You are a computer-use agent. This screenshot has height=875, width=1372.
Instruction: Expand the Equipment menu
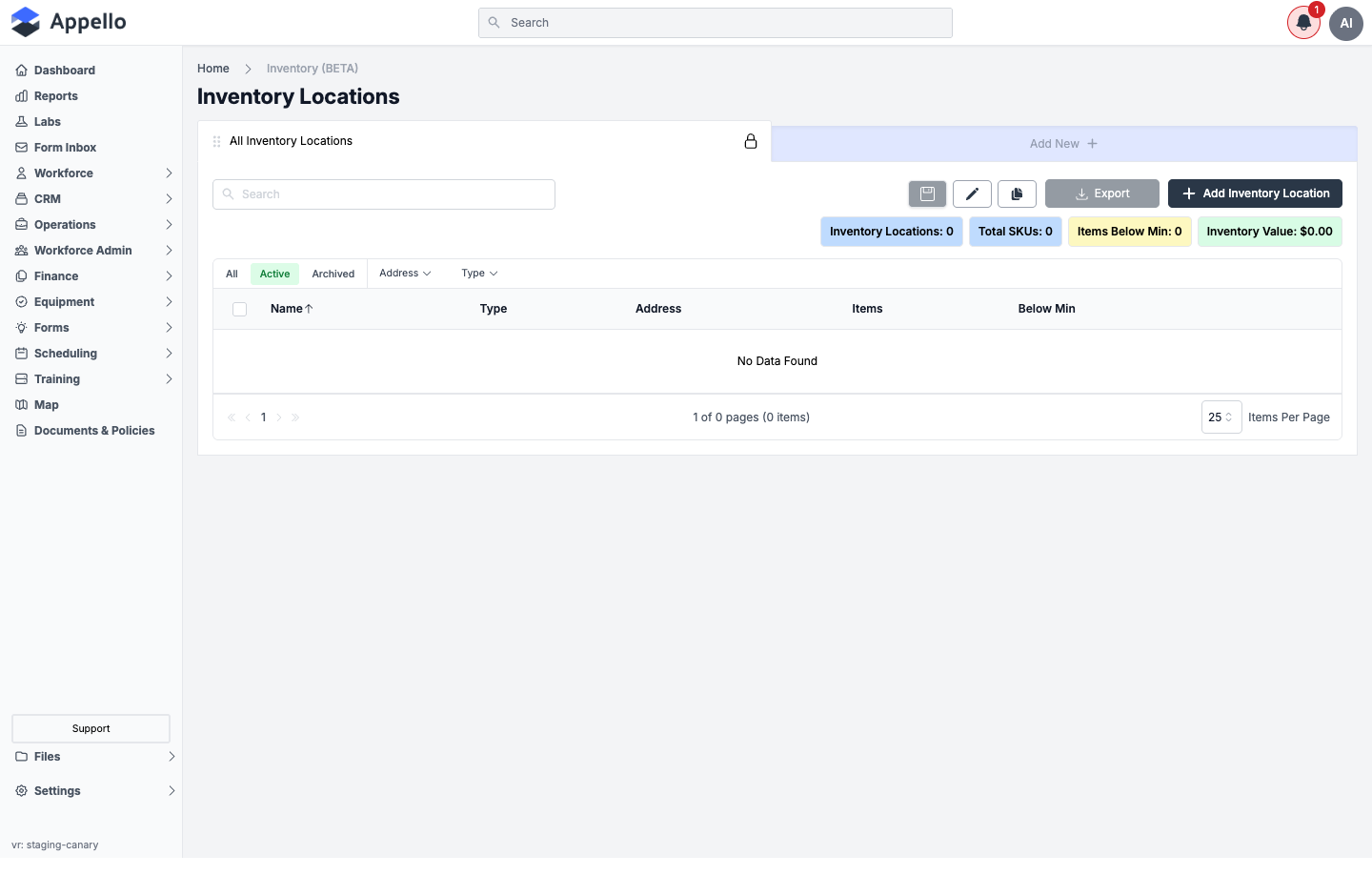click(x=169, y=302)
